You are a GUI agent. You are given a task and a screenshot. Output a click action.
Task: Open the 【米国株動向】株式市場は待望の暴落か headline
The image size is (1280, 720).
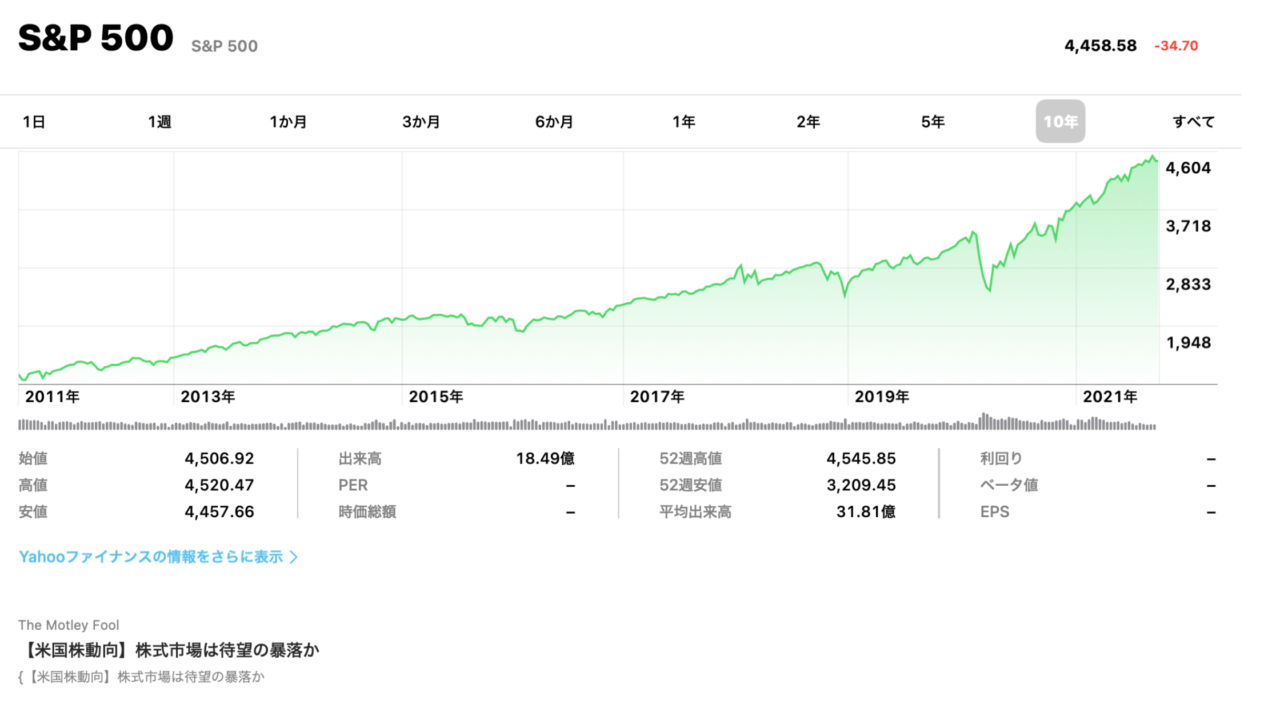[x=169, y=650]
